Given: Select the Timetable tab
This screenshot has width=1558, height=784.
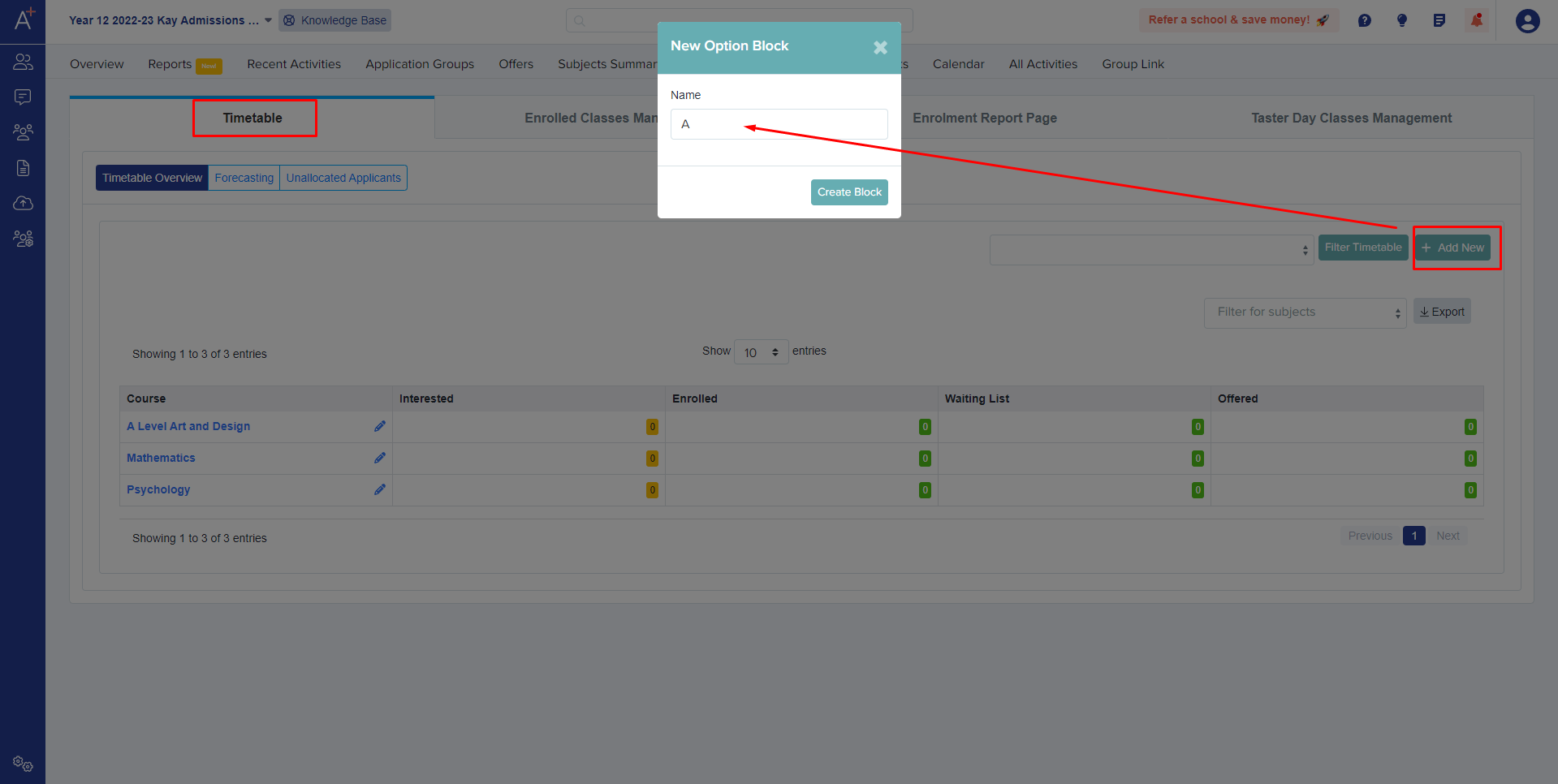Looking at the screenshot, I should [x=252, y=118].
